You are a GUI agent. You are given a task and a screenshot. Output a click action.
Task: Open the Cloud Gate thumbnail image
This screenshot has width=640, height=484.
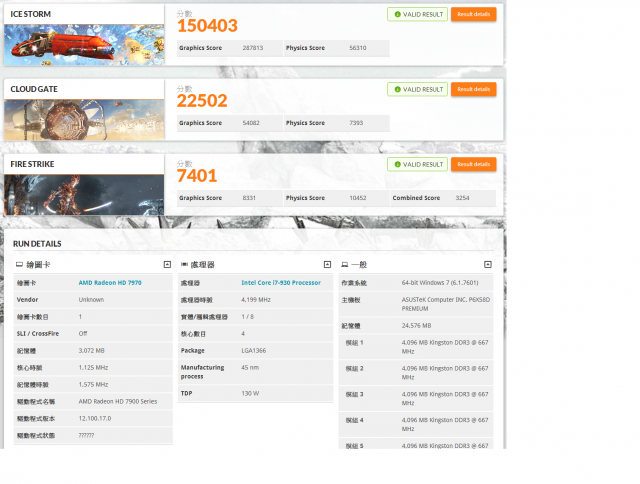(x=84, y=120)
